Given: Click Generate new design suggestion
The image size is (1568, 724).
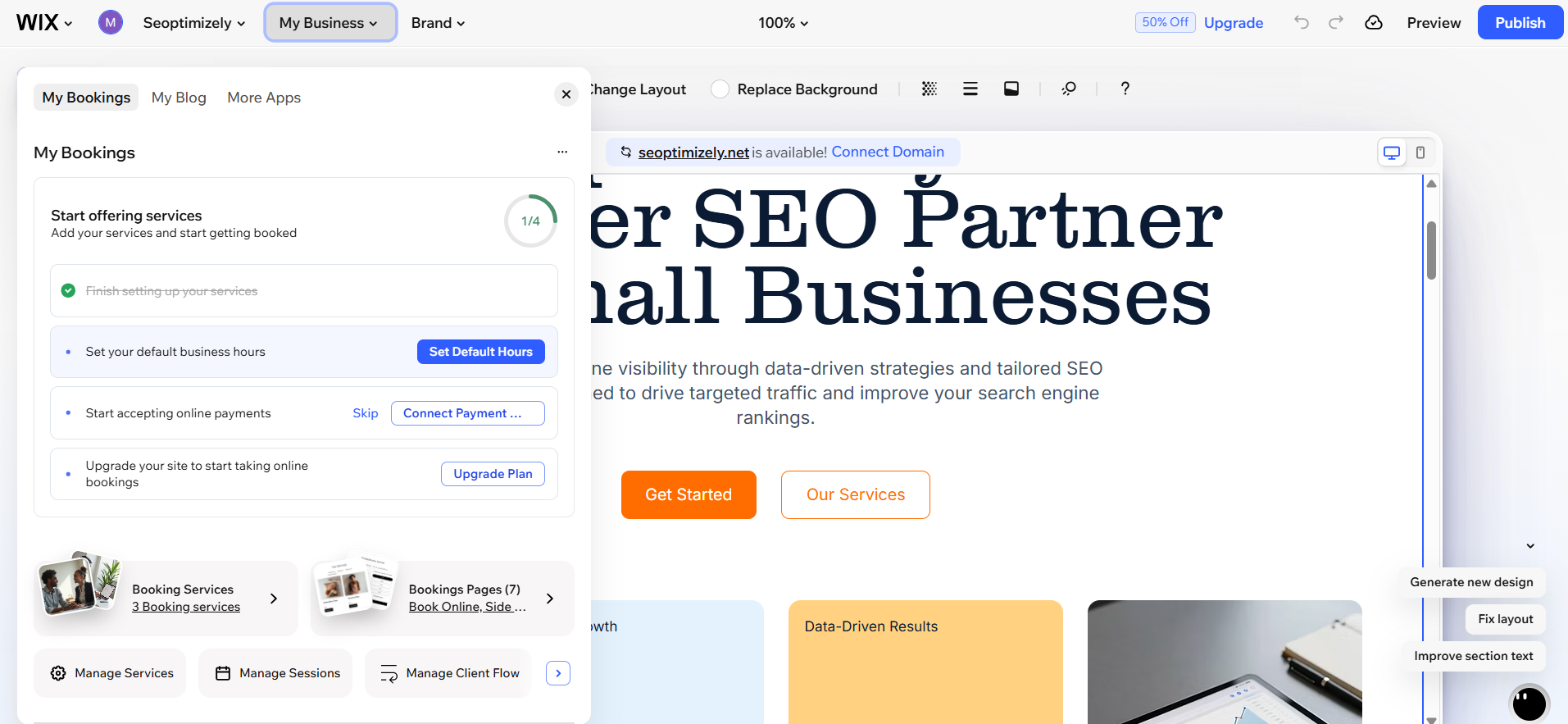Looking at the screenshot, I should click(x=1471, y=582).
